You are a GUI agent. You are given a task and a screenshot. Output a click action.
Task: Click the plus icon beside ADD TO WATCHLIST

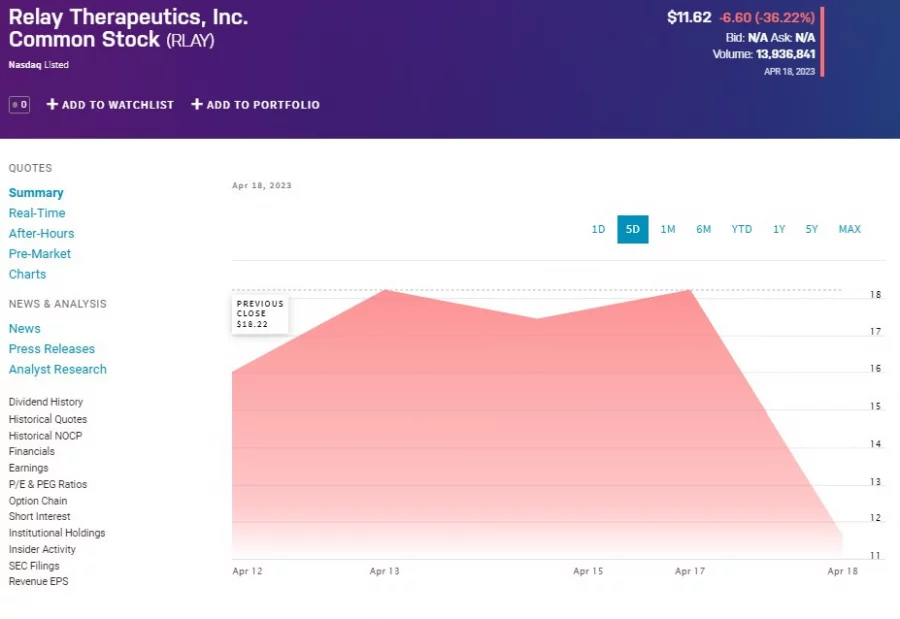tap(51, 104)
